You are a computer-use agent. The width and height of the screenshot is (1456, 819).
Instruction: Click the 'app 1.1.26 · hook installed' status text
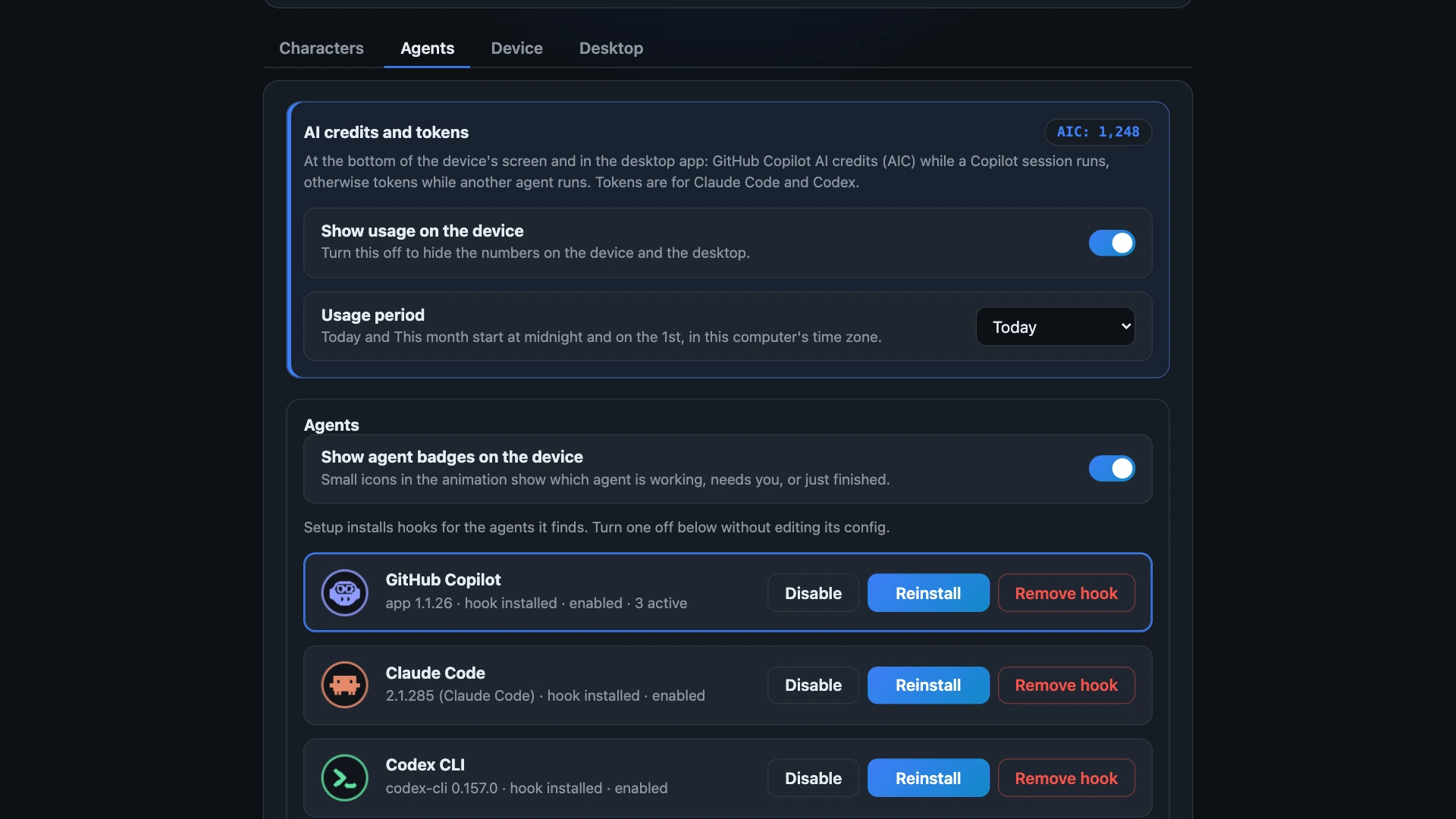coord(471,603)
